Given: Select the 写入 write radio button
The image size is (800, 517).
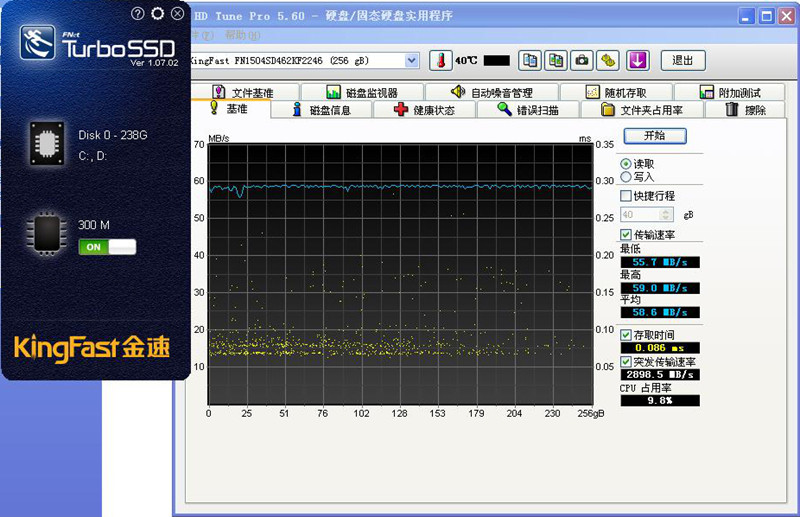Looking at the screenshot, I should pyautogui.click(x=626, y=177).
